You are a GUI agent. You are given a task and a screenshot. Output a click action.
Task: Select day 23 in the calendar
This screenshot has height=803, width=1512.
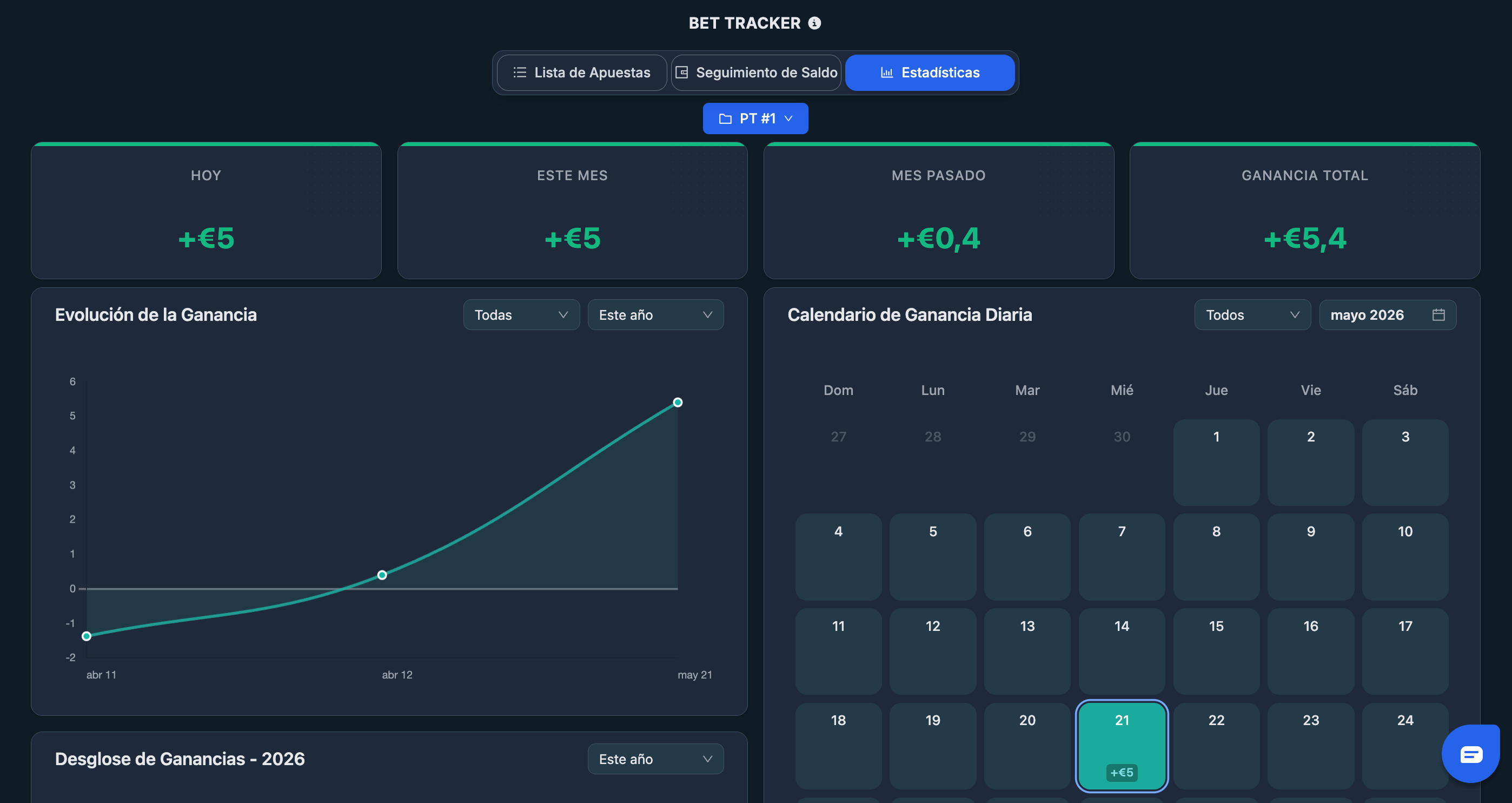coord(1311,746)
